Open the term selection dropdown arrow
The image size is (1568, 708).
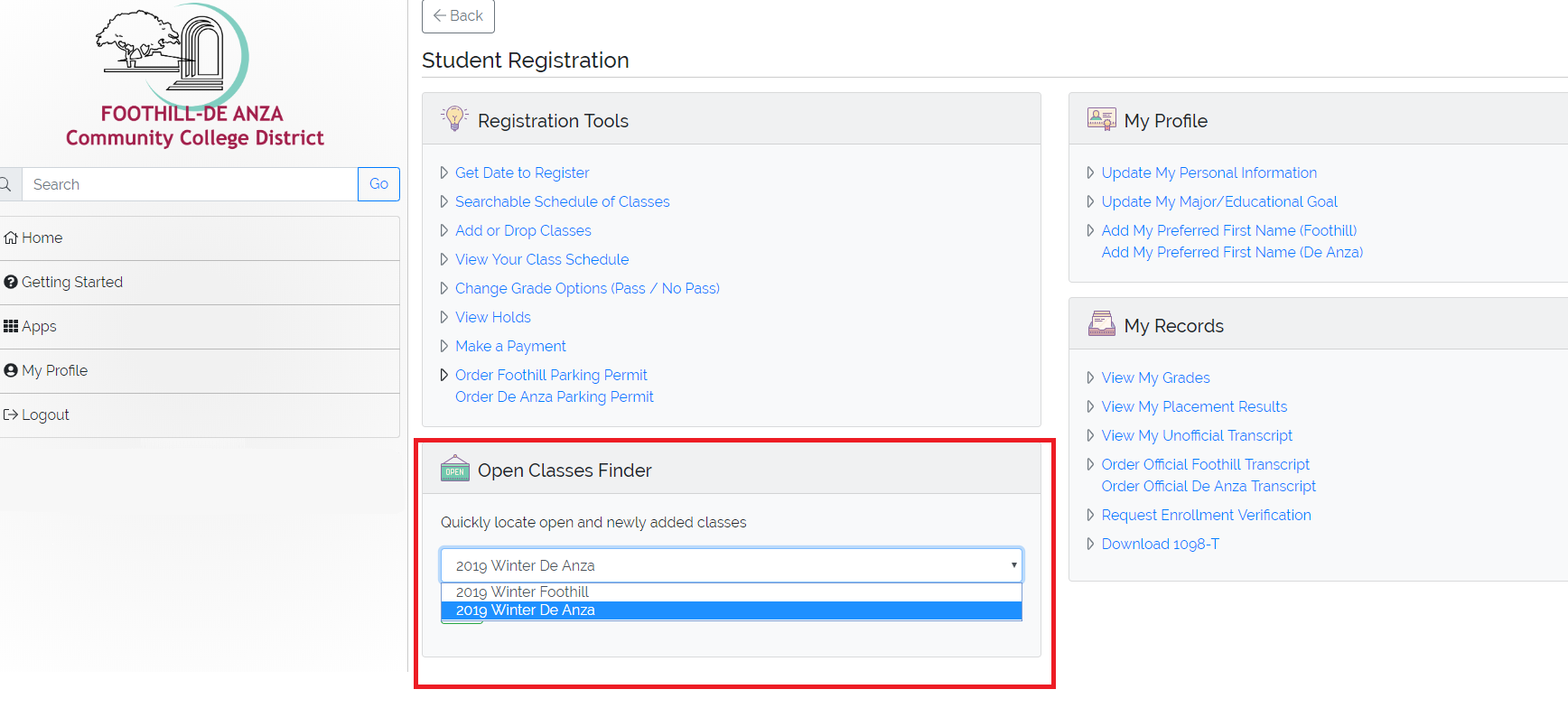click(1012, 564)
